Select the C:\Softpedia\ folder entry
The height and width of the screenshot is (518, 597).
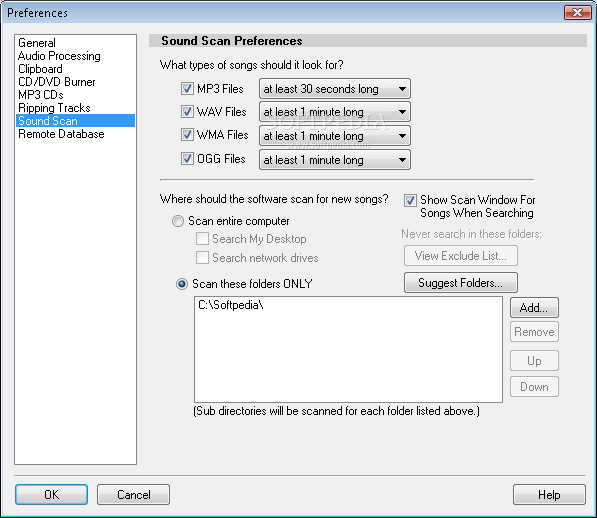click(231, 305)
